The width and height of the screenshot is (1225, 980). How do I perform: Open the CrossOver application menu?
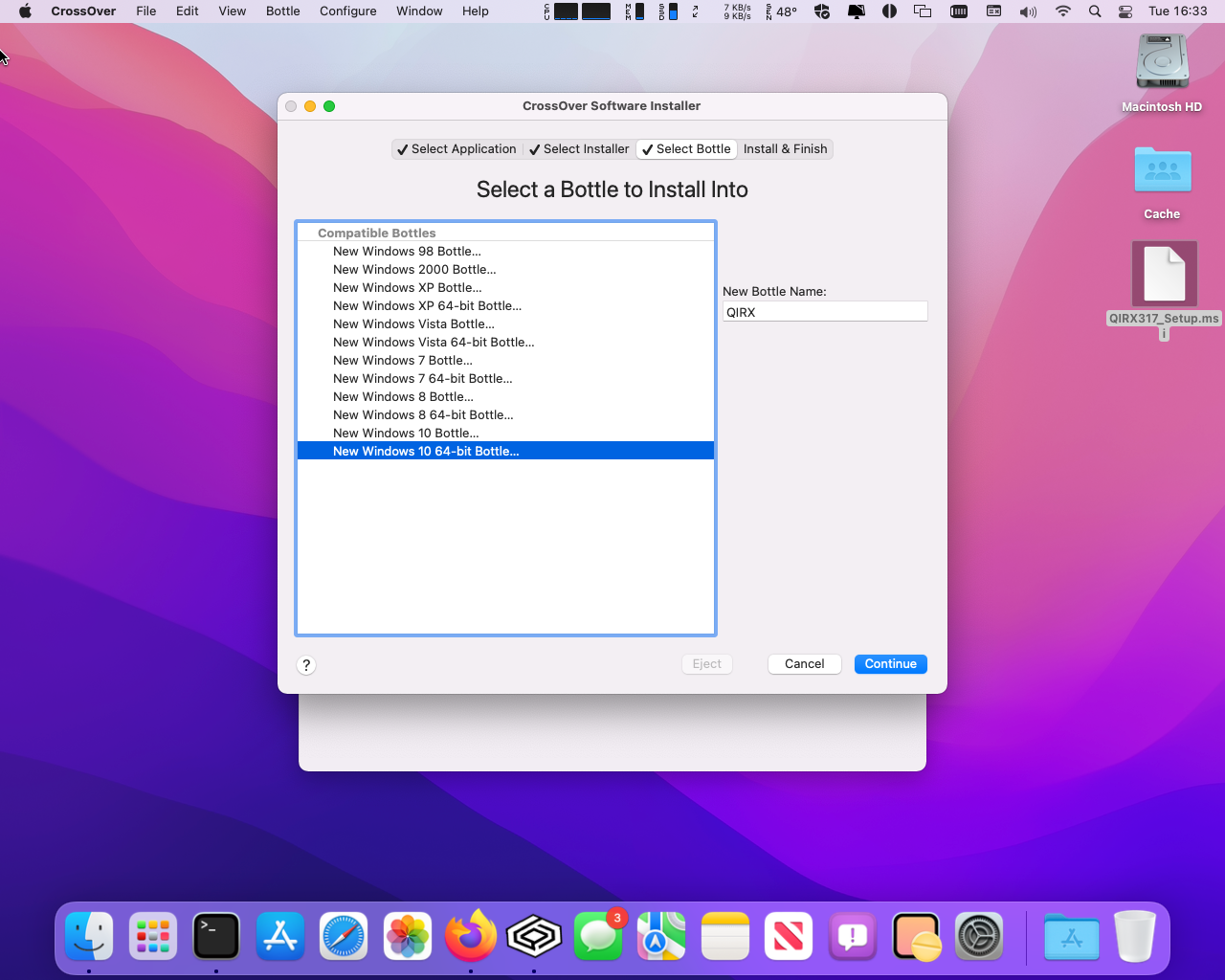pos(83,11)
